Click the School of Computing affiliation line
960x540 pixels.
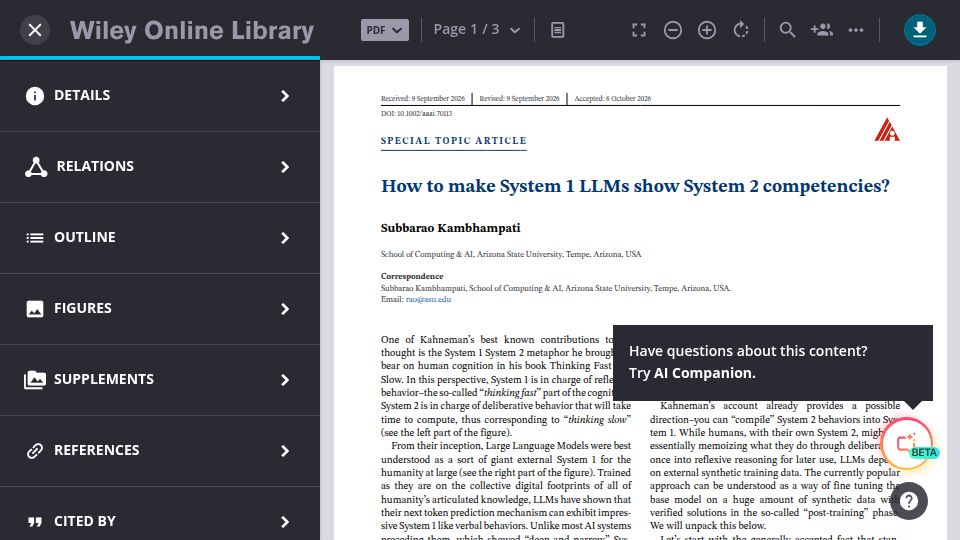point(511,254)
